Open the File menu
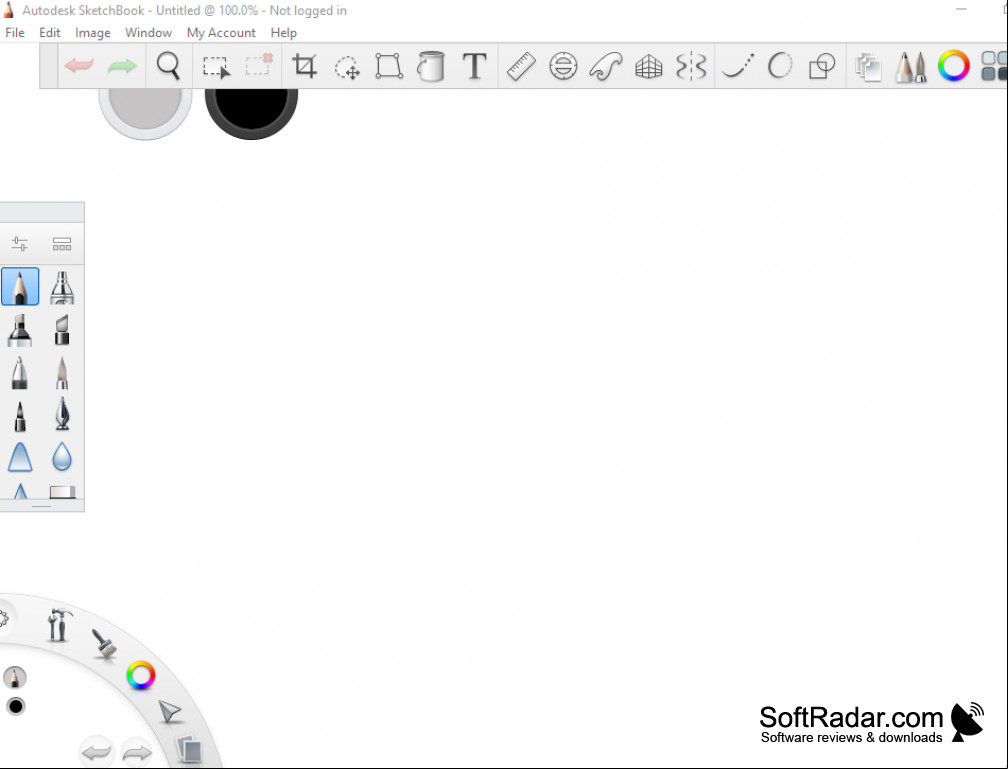Viewport: 1008px width, 769px height. coord(15,33)
